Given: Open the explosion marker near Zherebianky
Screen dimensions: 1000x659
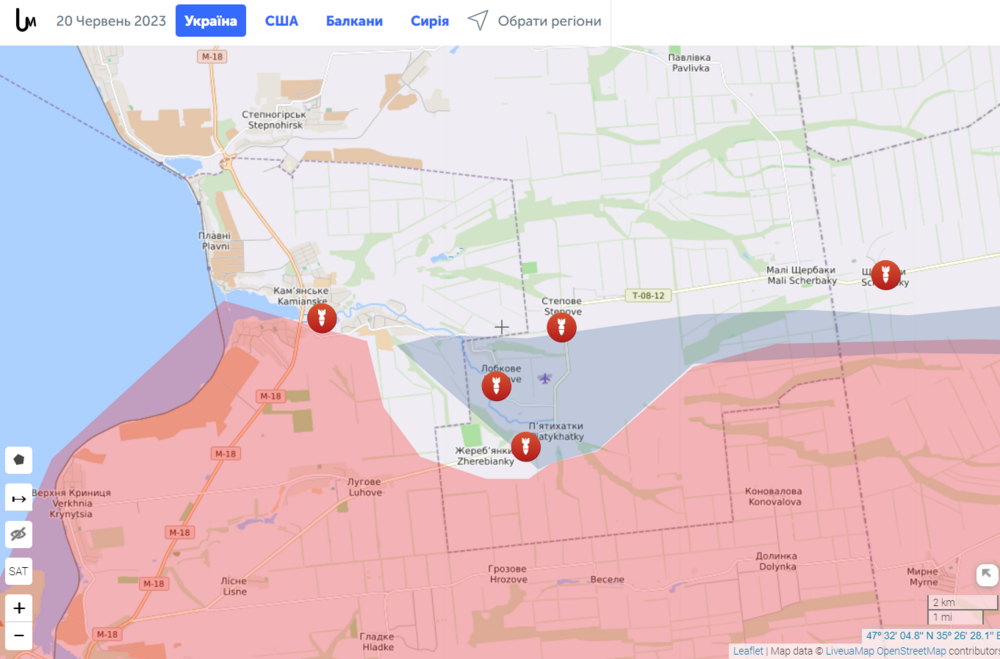Looking at the screenshot, I should [525, 447].
